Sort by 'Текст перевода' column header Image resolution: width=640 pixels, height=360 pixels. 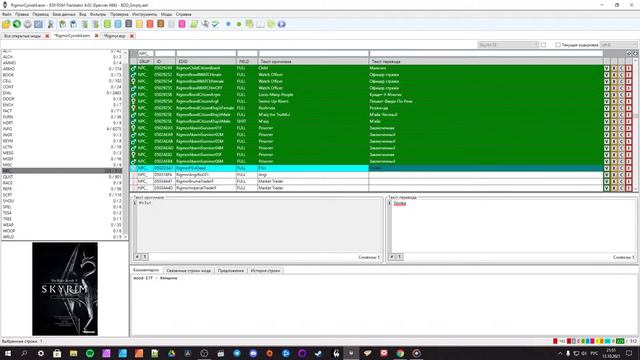coord(486,61)
